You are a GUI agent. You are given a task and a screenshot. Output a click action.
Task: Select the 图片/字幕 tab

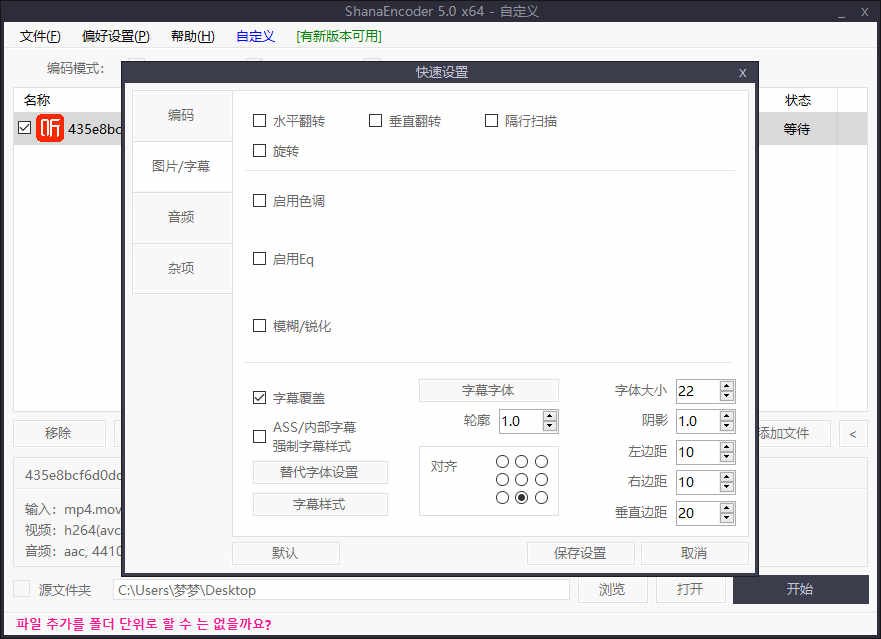(x=181, y=166)
